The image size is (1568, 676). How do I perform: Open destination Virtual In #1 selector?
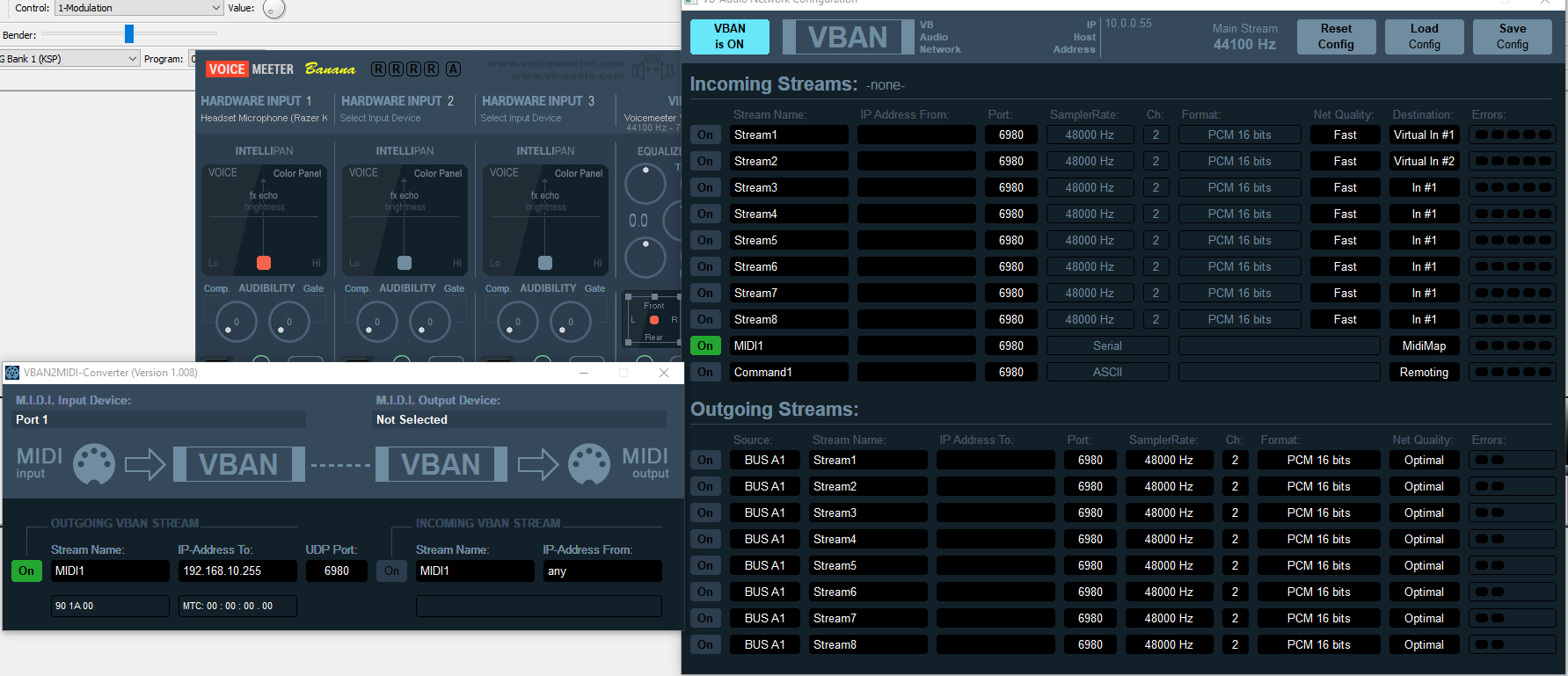point(1424,134)
